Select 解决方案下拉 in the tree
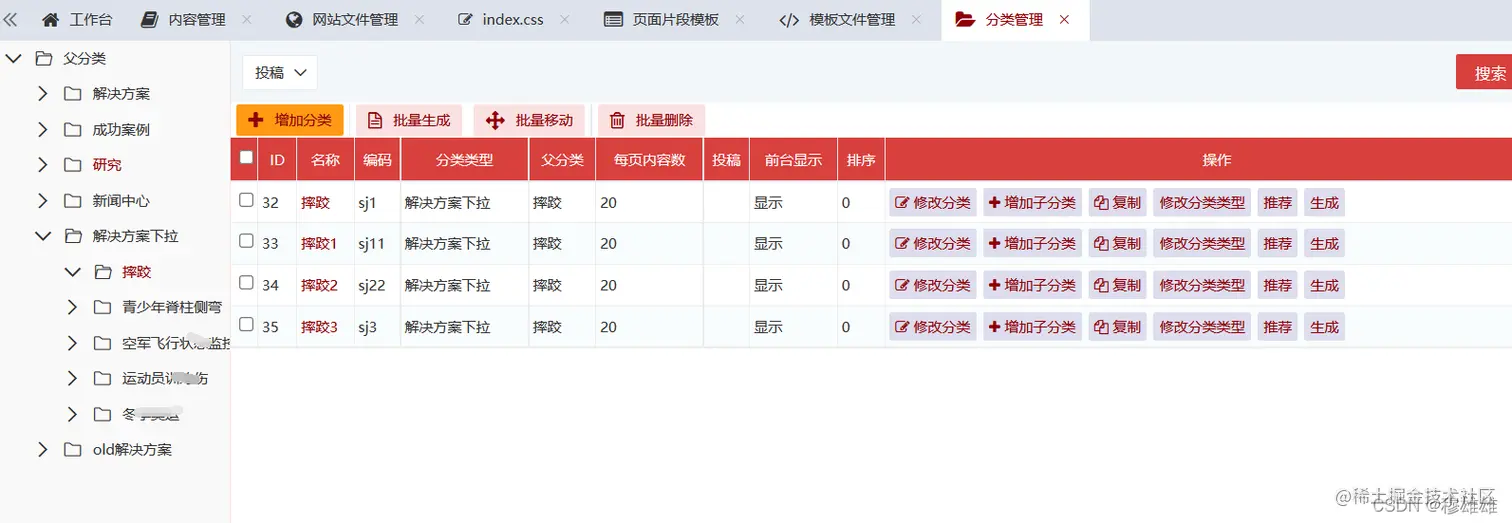The height and width of the screenshot is (523, 1512). point(135,236)
